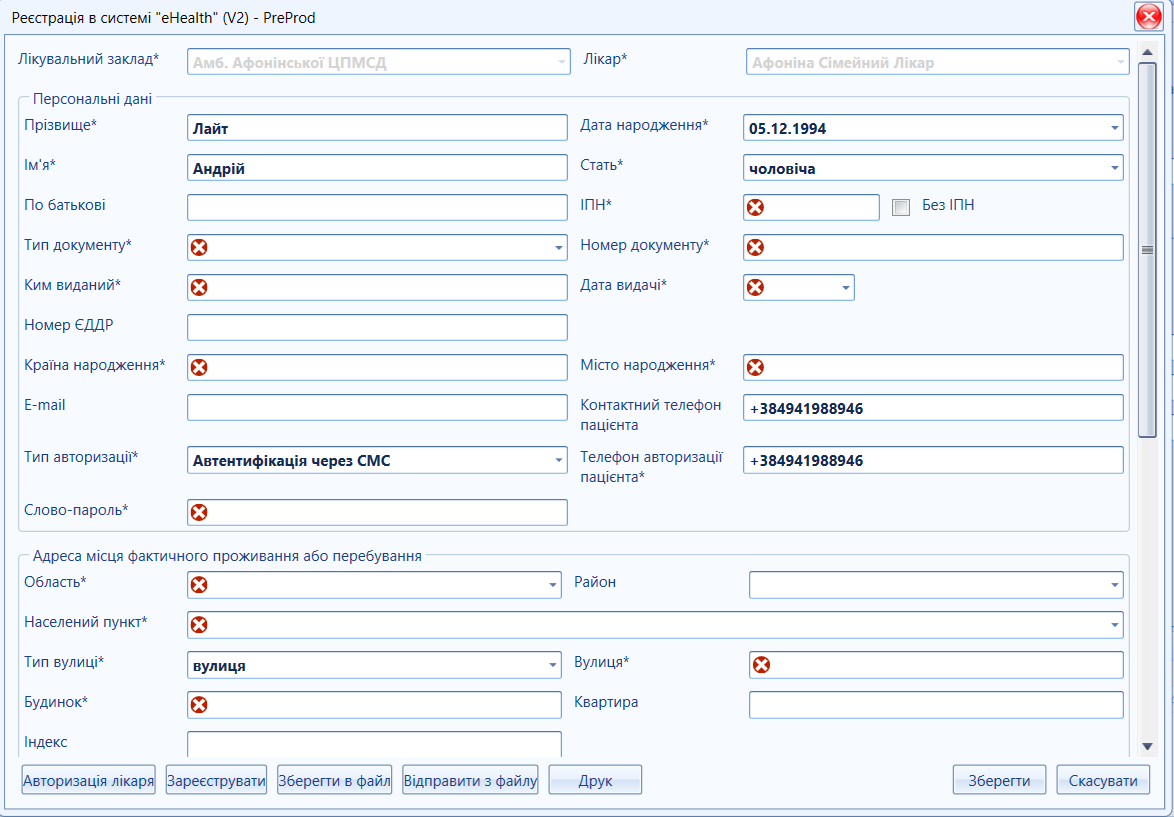Click the Авторизація лікаря button
Viewport: 1174px width, 817px height.
click(x=89, y=780)
